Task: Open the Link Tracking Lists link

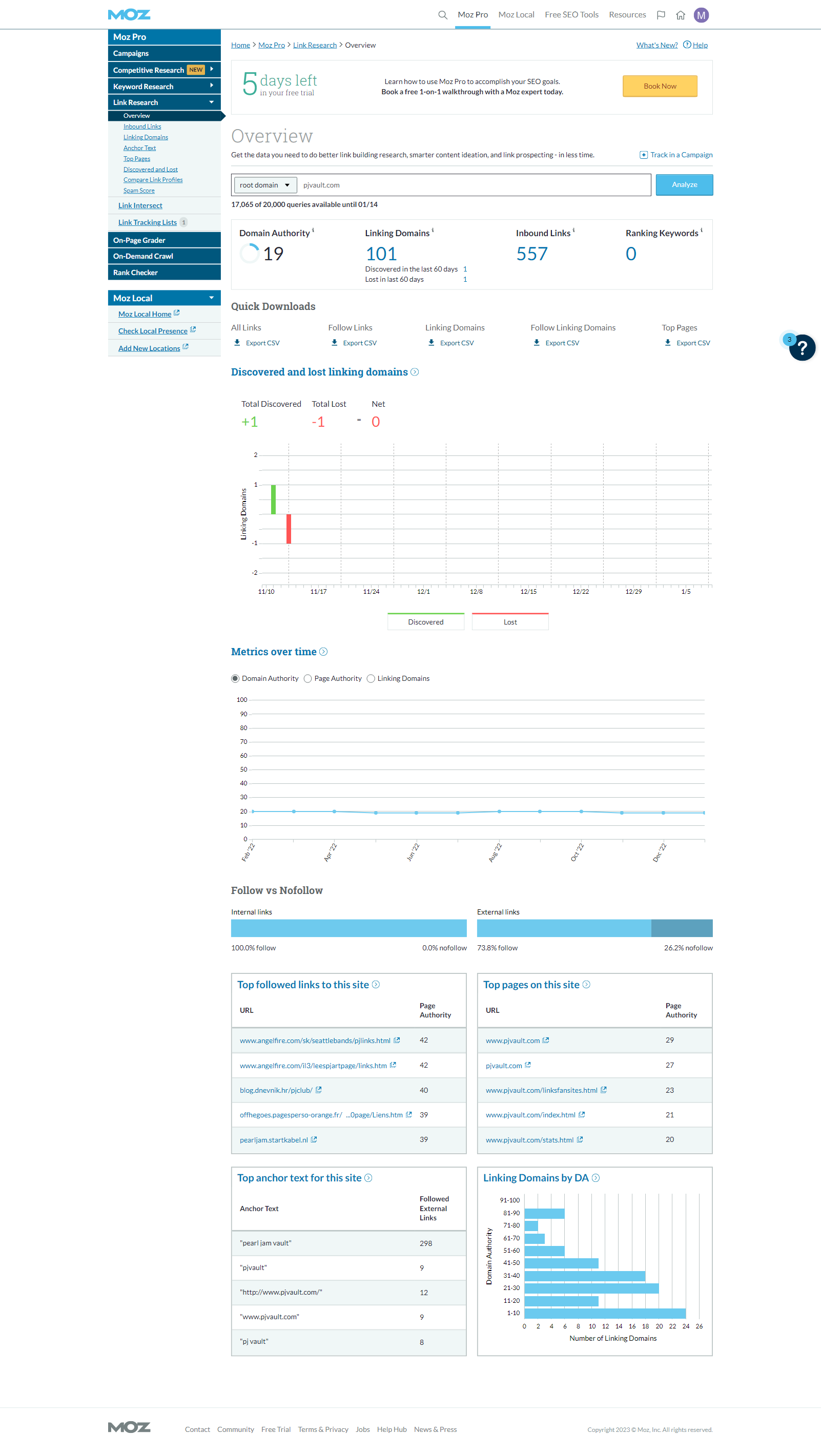Action: tap(148, 223)
